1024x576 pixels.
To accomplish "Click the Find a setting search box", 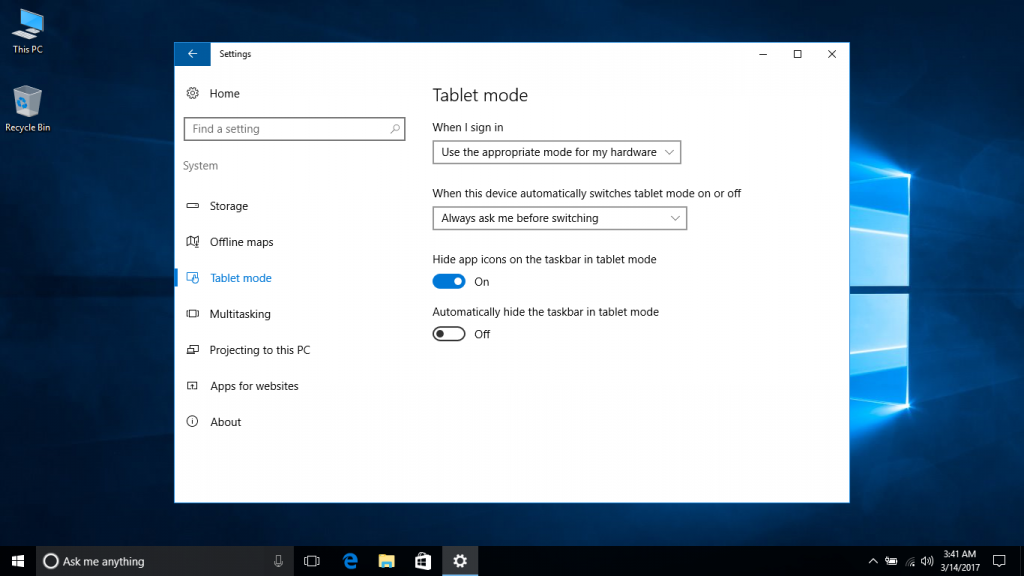I will (294, 129).
